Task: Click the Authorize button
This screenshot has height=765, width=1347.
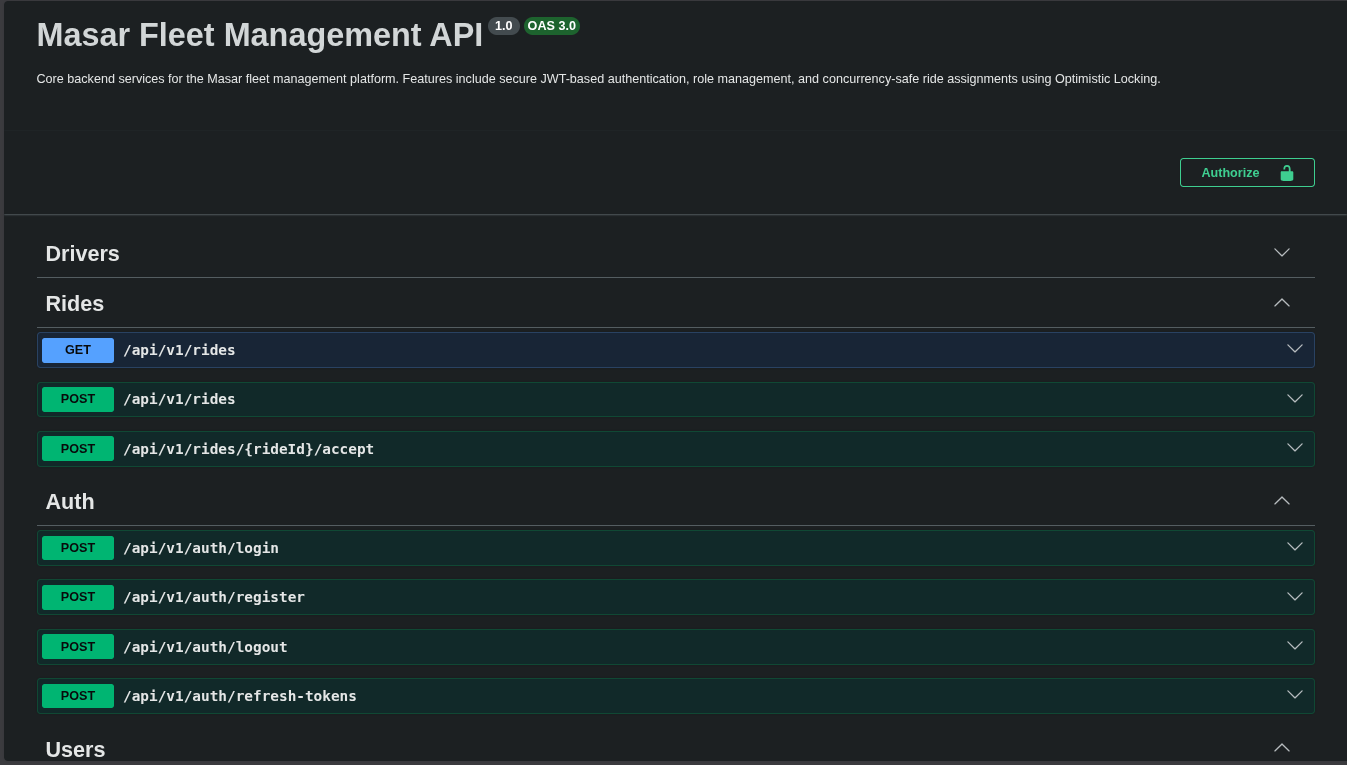Action: pyautogui.click(x=1247, y=172)
